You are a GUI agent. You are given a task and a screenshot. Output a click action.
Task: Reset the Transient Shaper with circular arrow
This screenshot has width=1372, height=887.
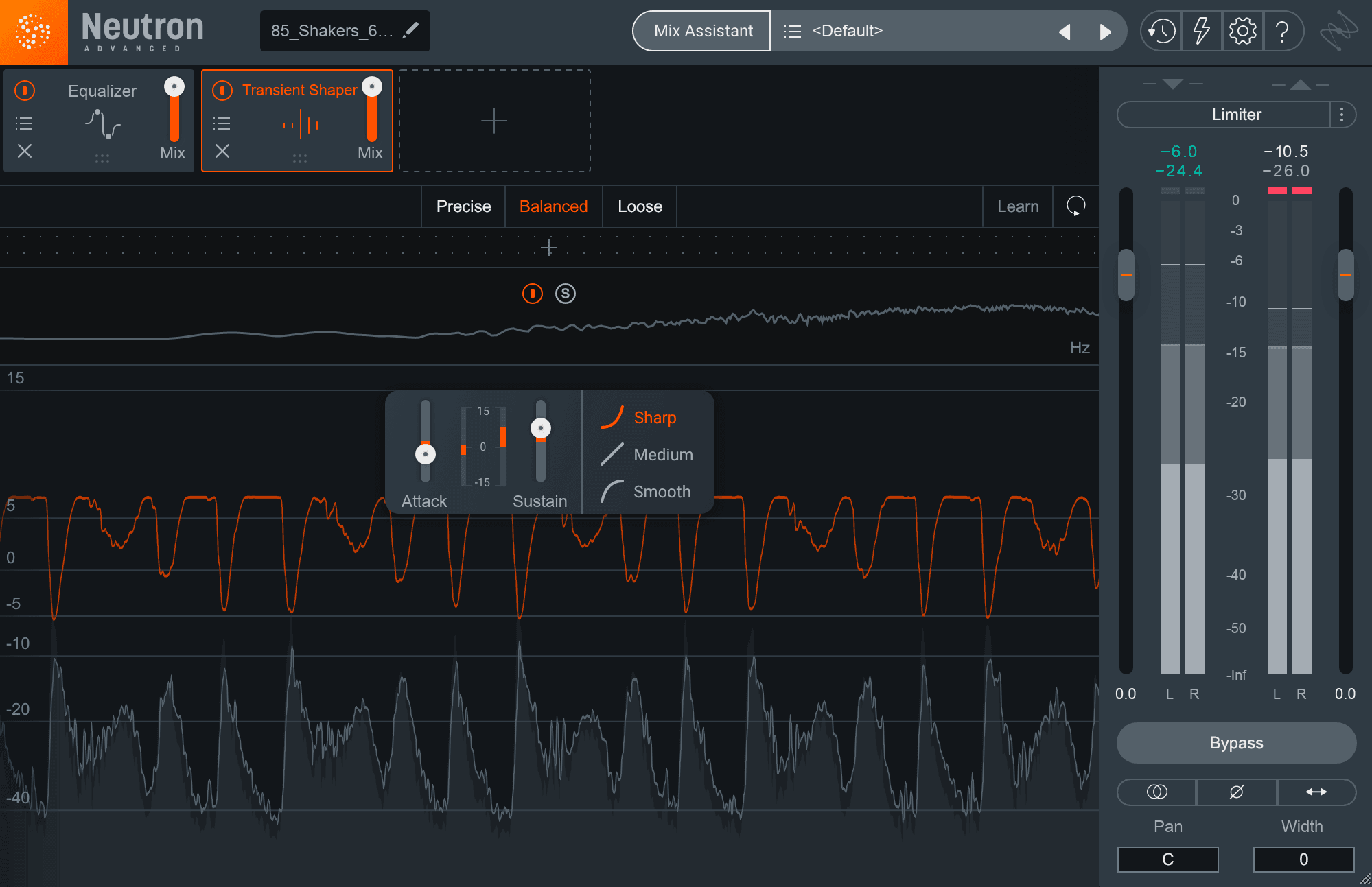[x=1075, y=206]
